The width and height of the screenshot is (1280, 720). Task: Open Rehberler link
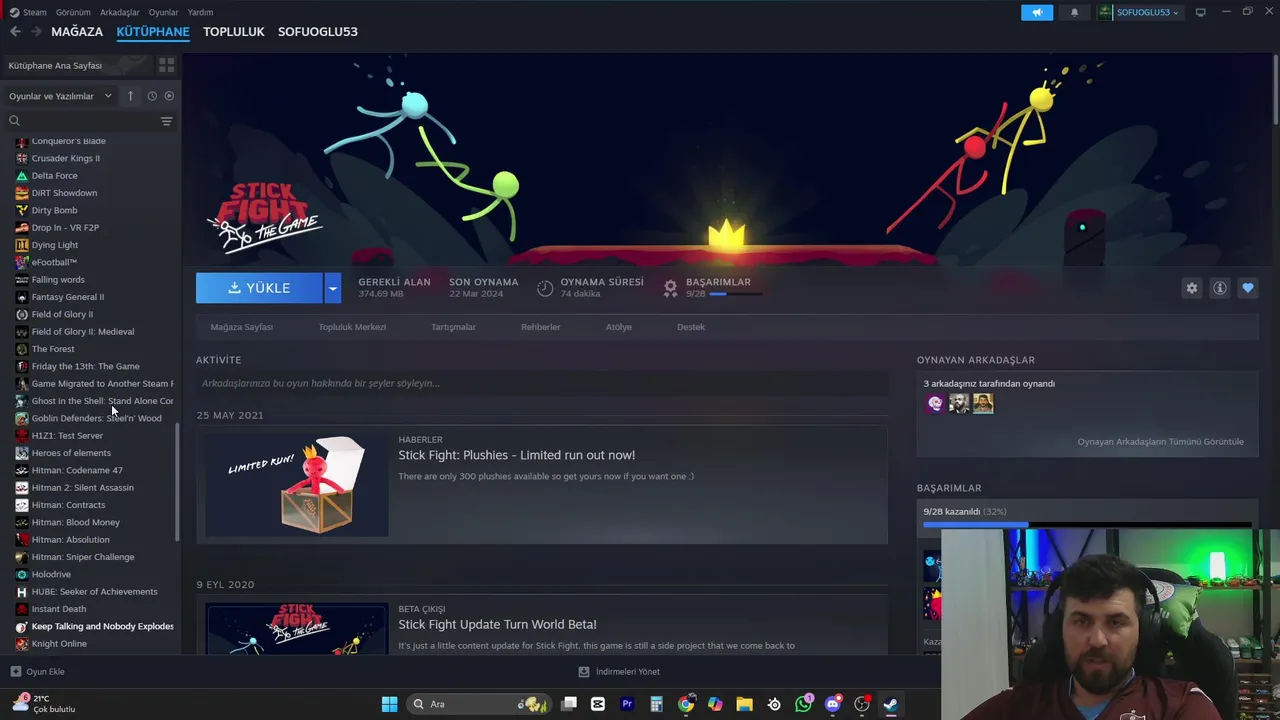click(x=540, y=327)
